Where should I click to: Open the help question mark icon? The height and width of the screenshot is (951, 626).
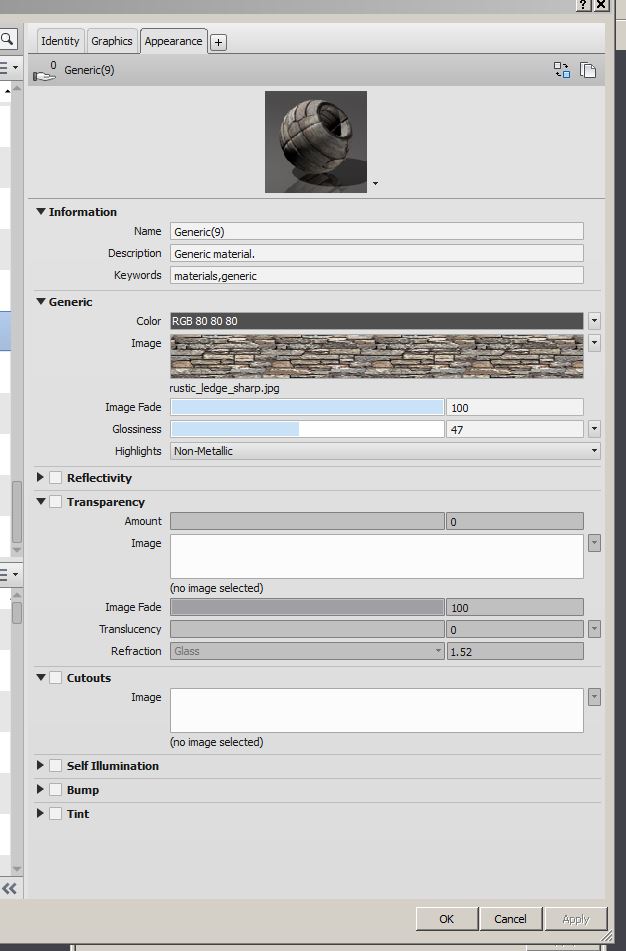click(x=583, y=5)
